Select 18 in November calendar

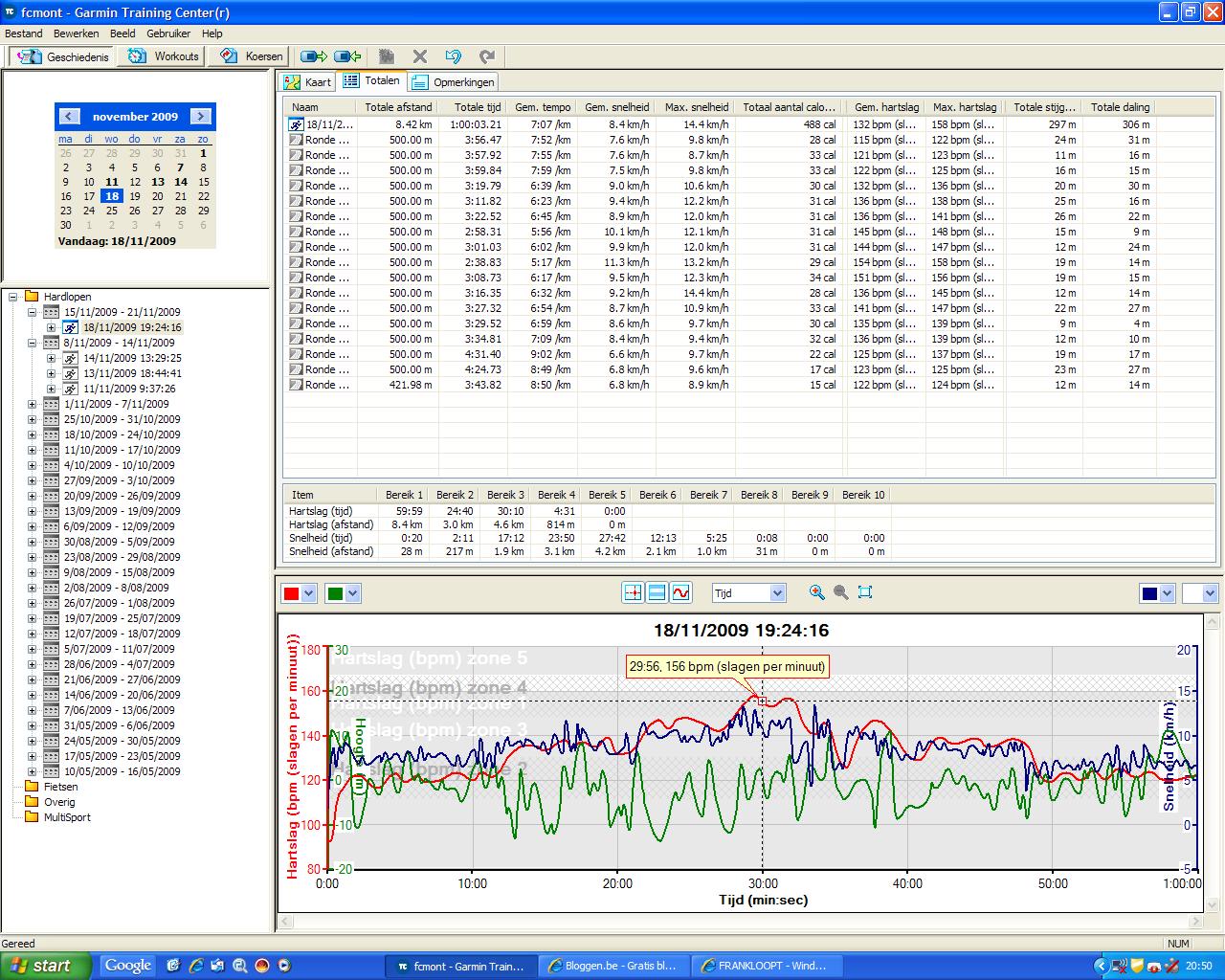click(112, 196)
